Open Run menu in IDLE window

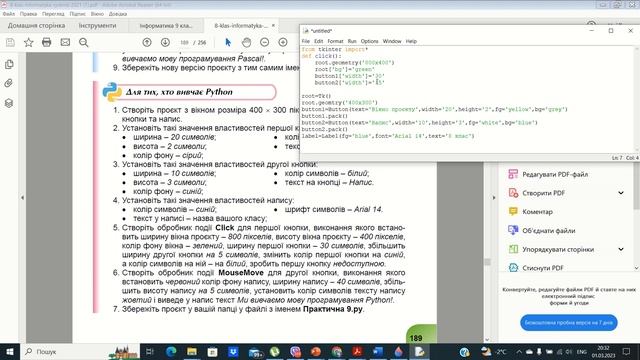352,41
